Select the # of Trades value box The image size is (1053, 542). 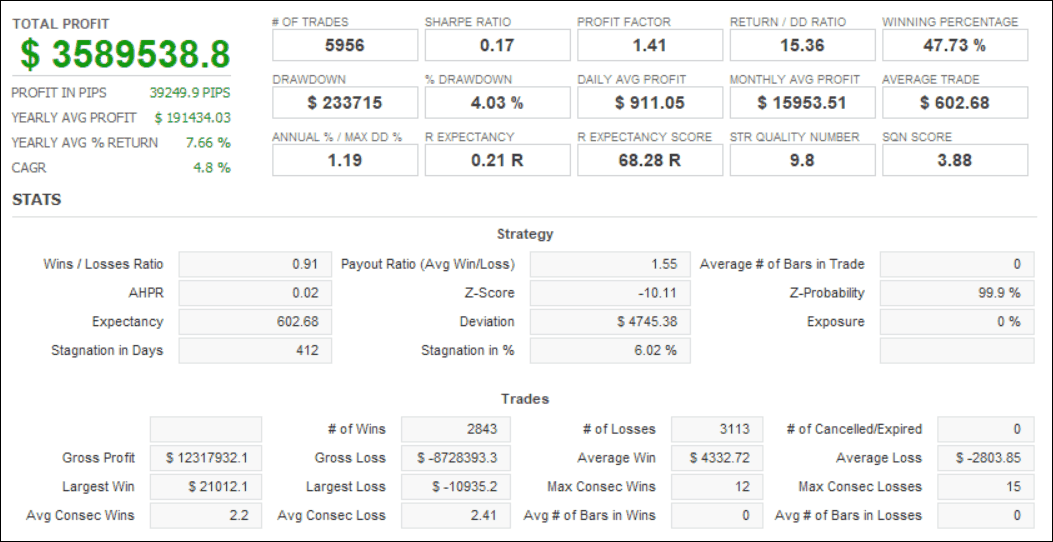(x=345, y=45)
